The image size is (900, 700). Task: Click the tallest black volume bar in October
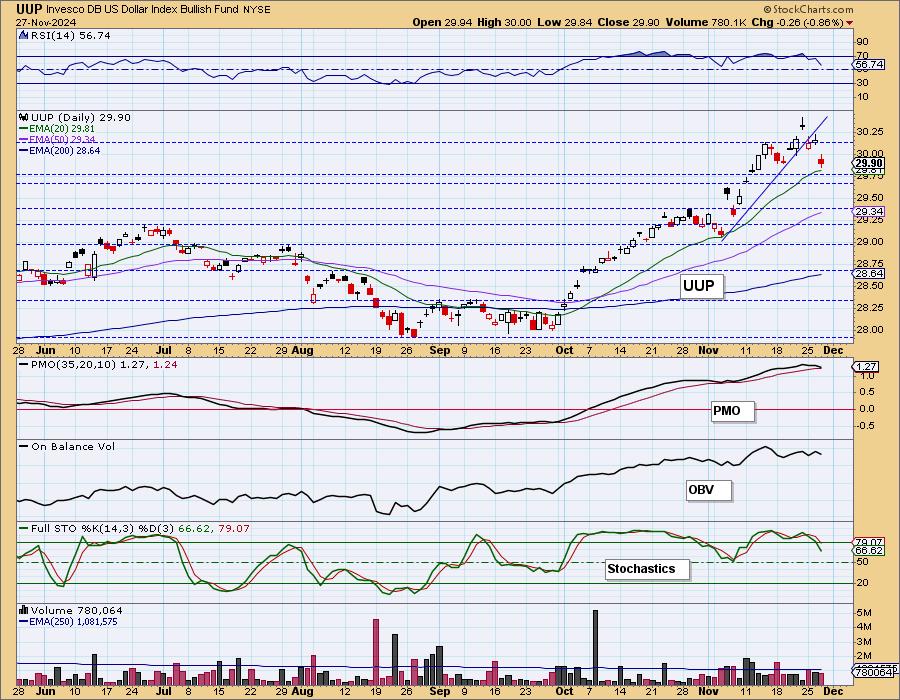click(x=595, y=648)
